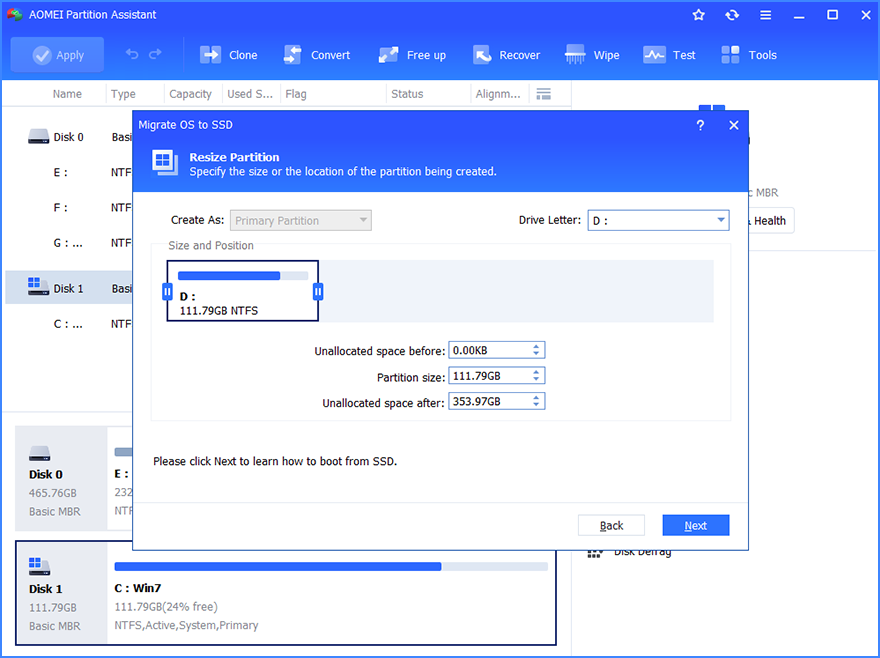880x658 pixels.
Task: Click Disk 0 drive icon in list
Action: (x=38, y=136)
